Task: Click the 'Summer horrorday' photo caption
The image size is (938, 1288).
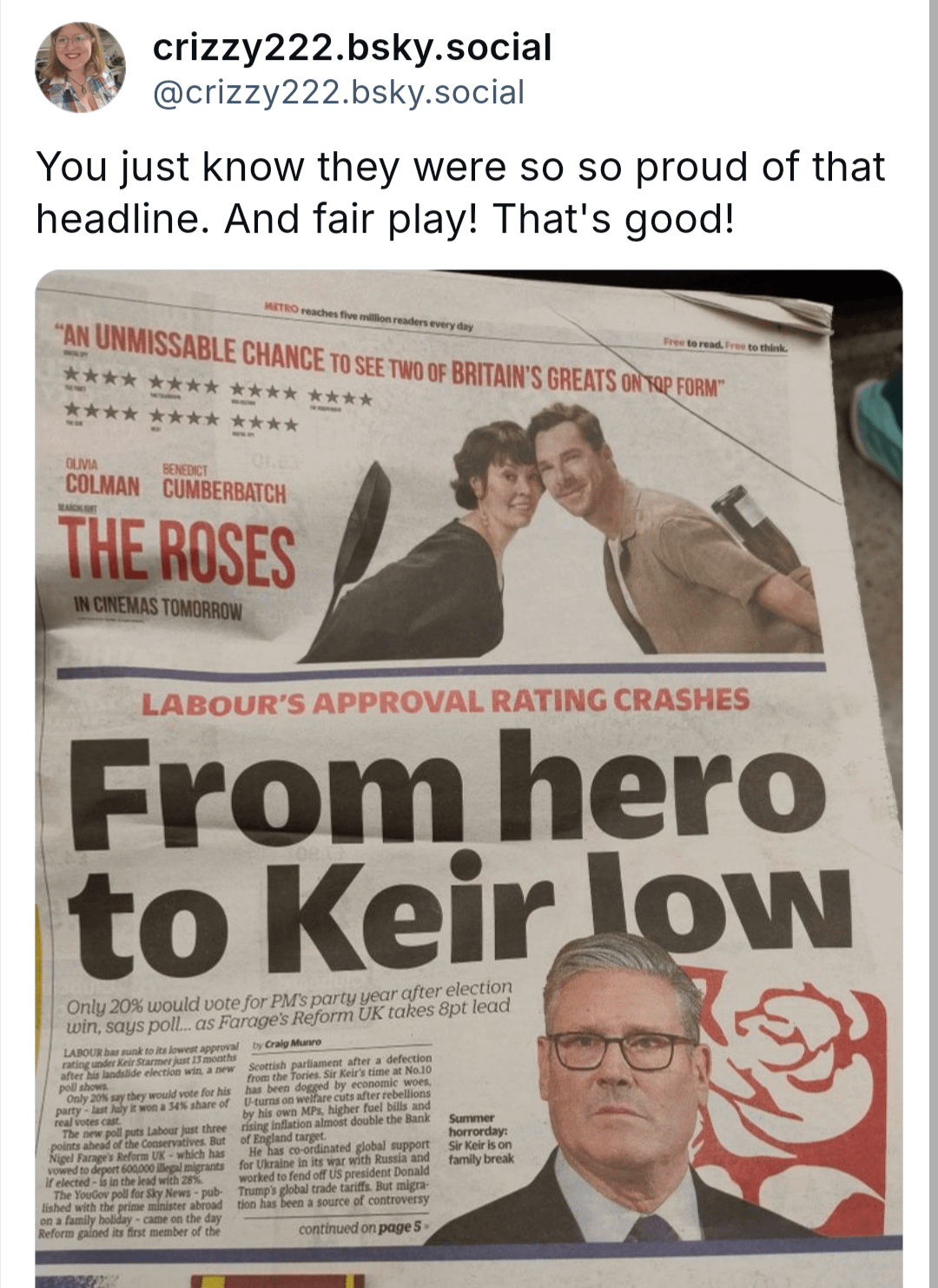Action: (481, 1139)
